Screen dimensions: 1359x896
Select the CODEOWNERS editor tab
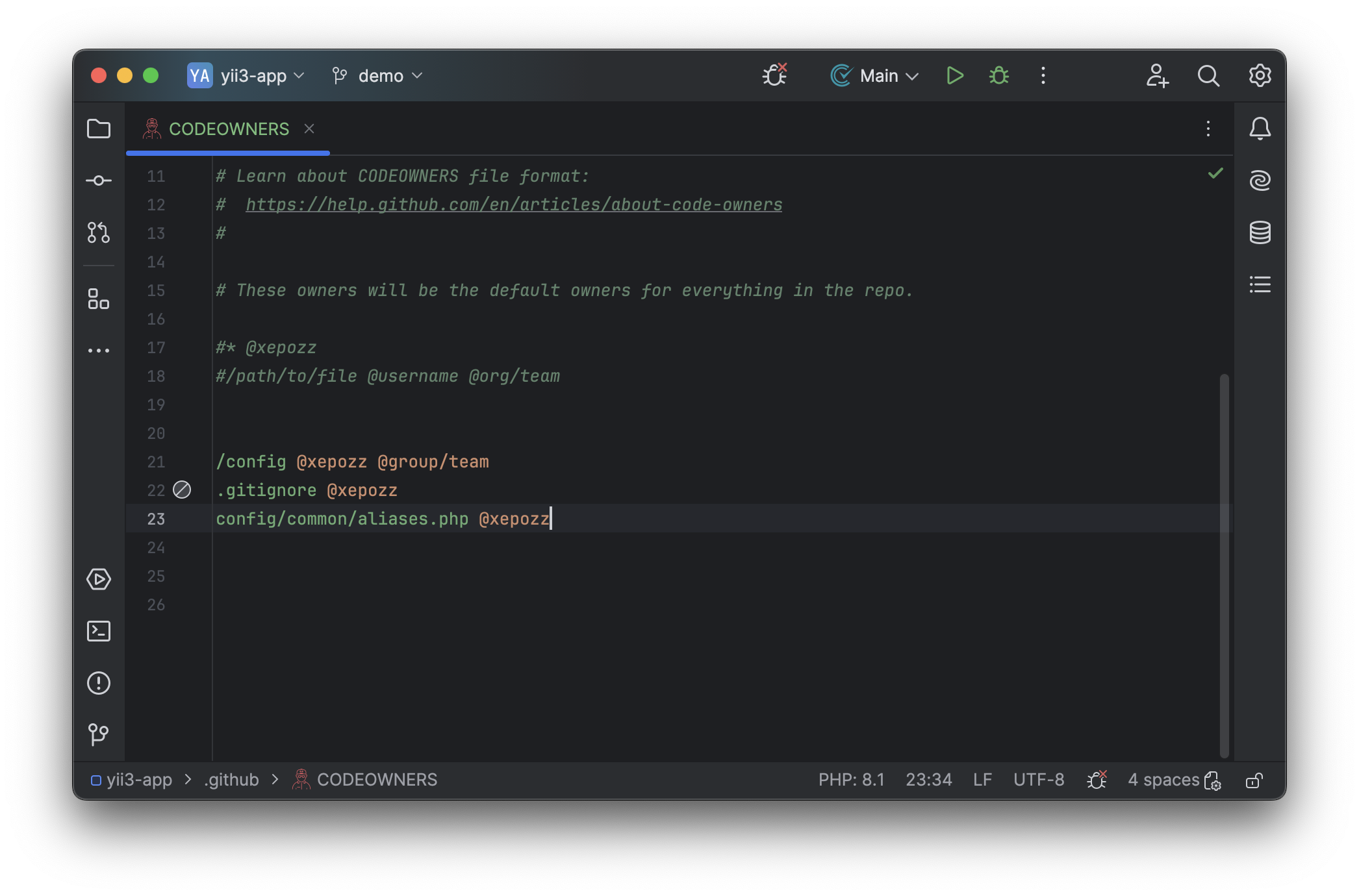[229, 129]
